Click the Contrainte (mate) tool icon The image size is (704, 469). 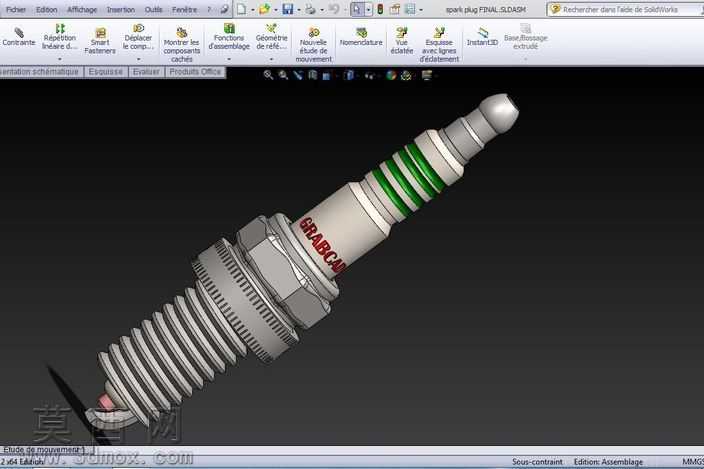coord(19,33)
